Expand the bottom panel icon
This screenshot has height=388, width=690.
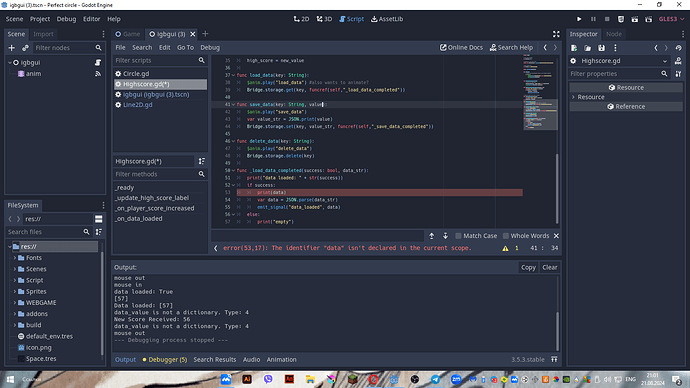pos(554,359)
